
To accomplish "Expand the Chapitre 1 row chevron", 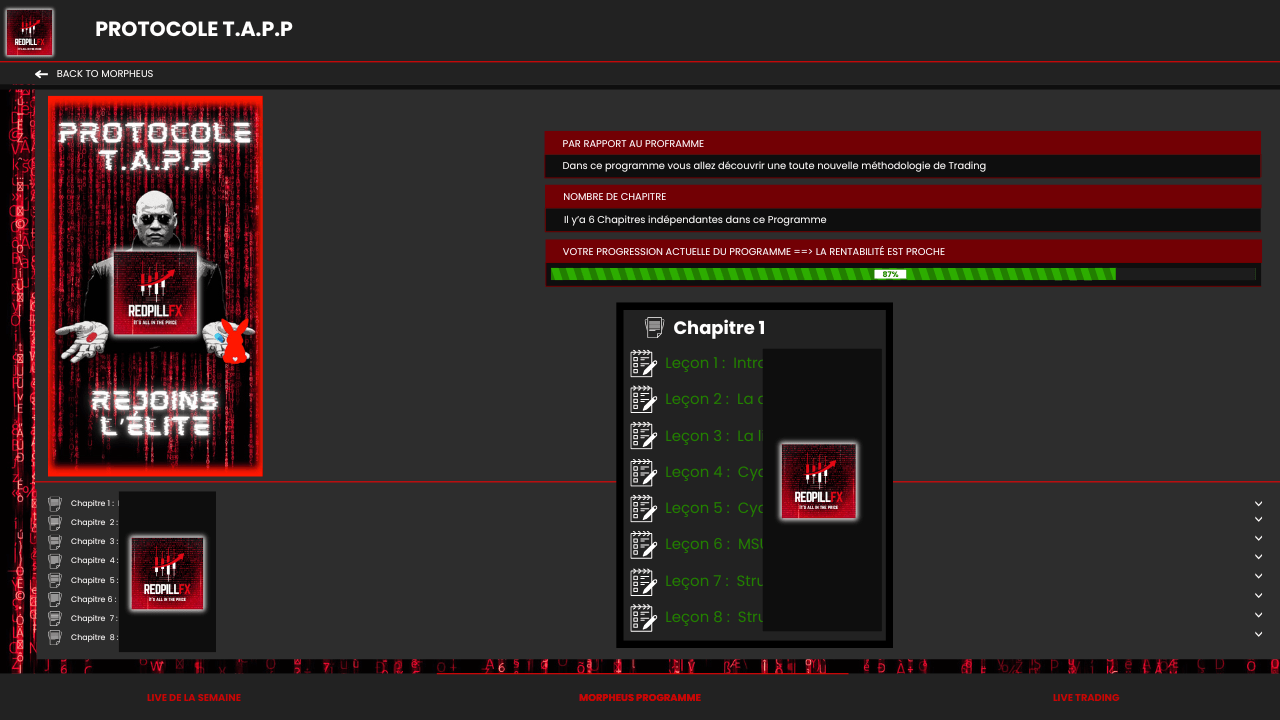I will point(1259,504).
